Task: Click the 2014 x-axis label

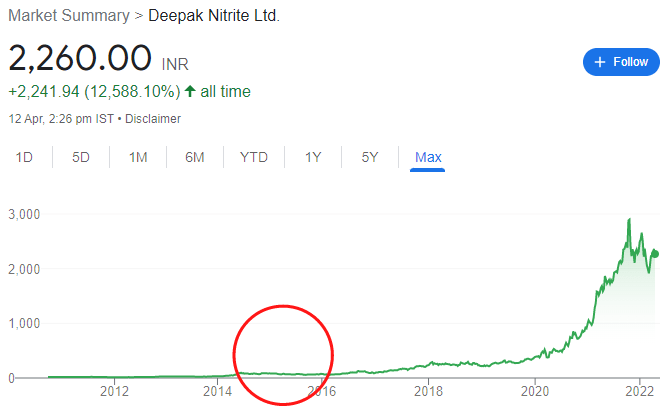Action: point(217,391)
